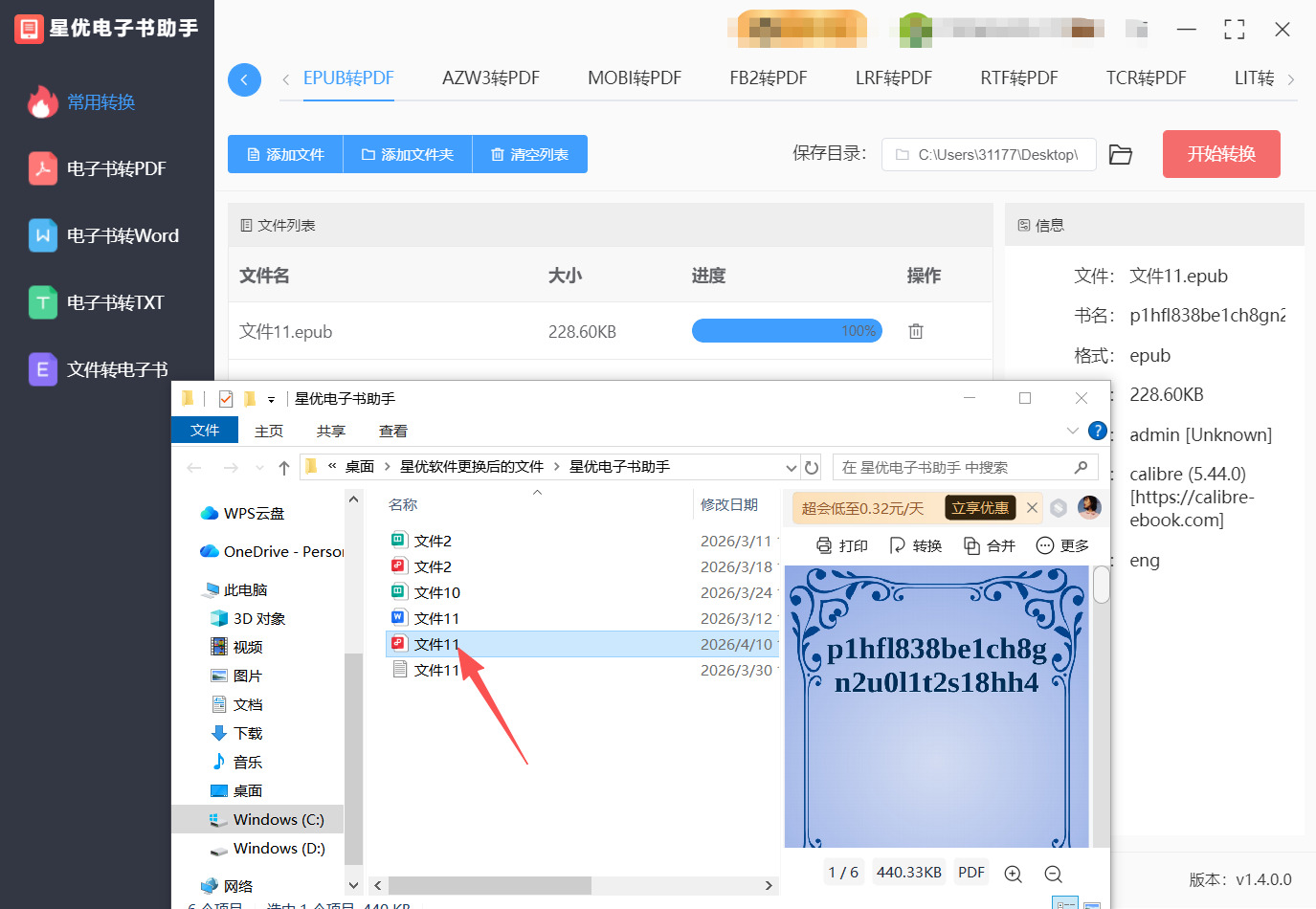Click the Explorer refresh icon
Viewport: 1316px width, 909px height.
[812, 468]
